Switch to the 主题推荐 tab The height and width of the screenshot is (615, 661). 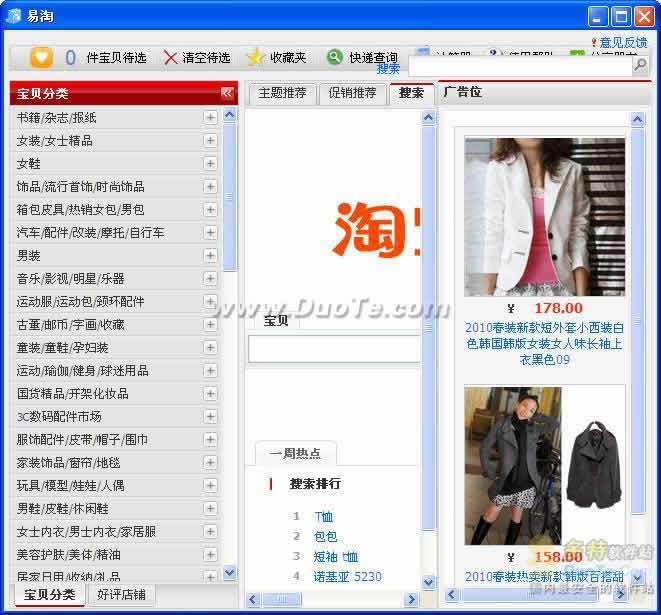[x=282, y=93]
